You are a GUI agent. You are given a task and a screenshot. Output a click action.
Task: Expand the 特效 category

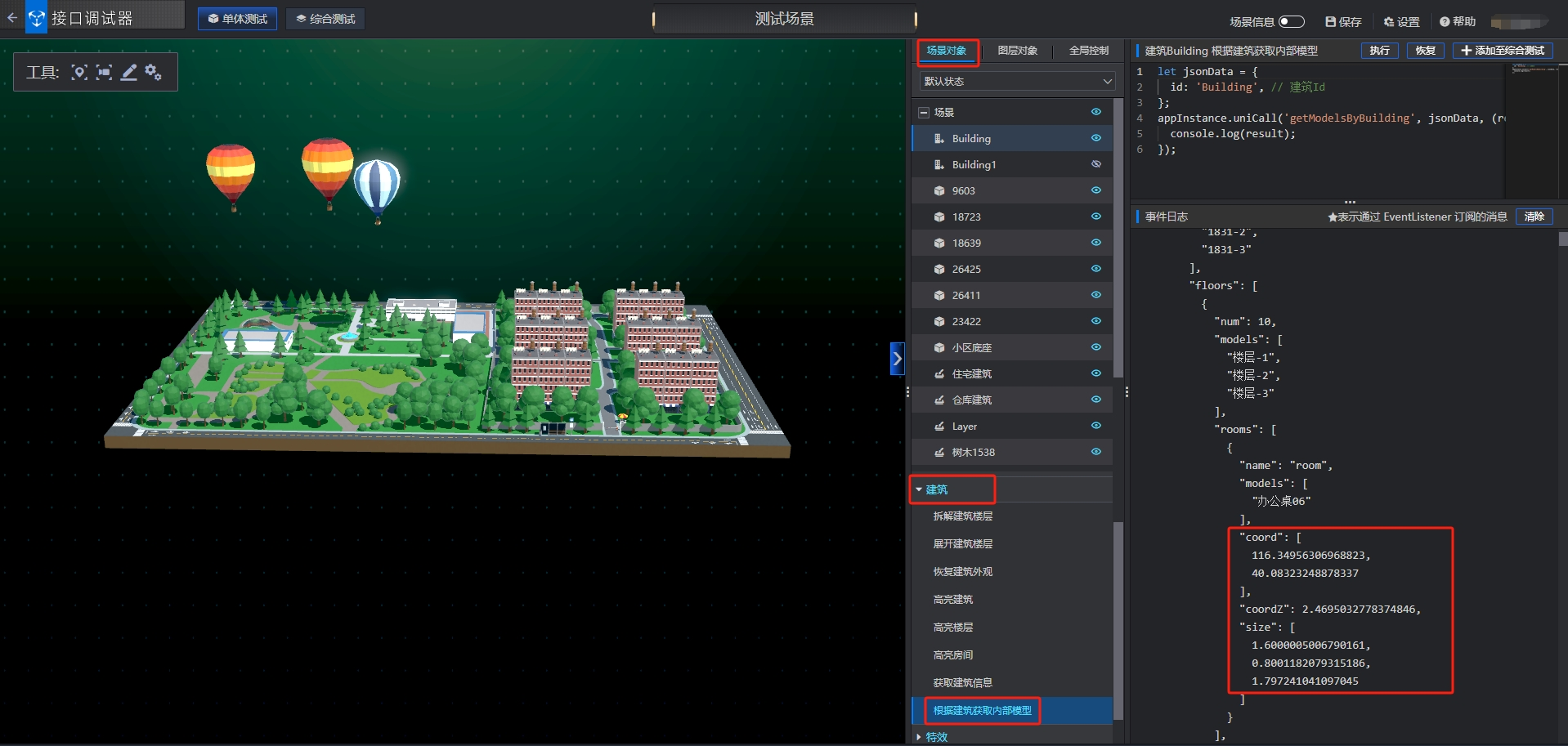coord(919,736)
